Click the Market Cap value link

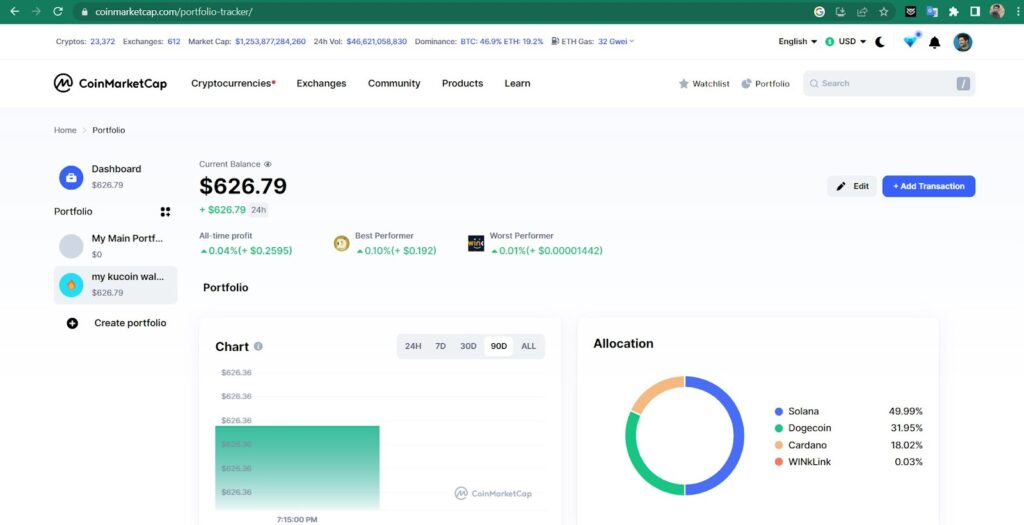pyautogui.click(x=270, y=41)
